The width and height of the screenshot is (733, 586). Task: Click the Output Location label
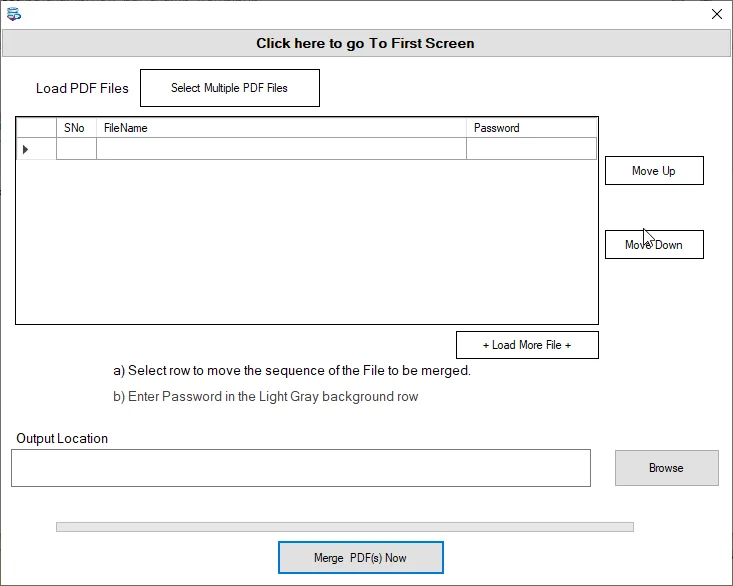(62, 438)
